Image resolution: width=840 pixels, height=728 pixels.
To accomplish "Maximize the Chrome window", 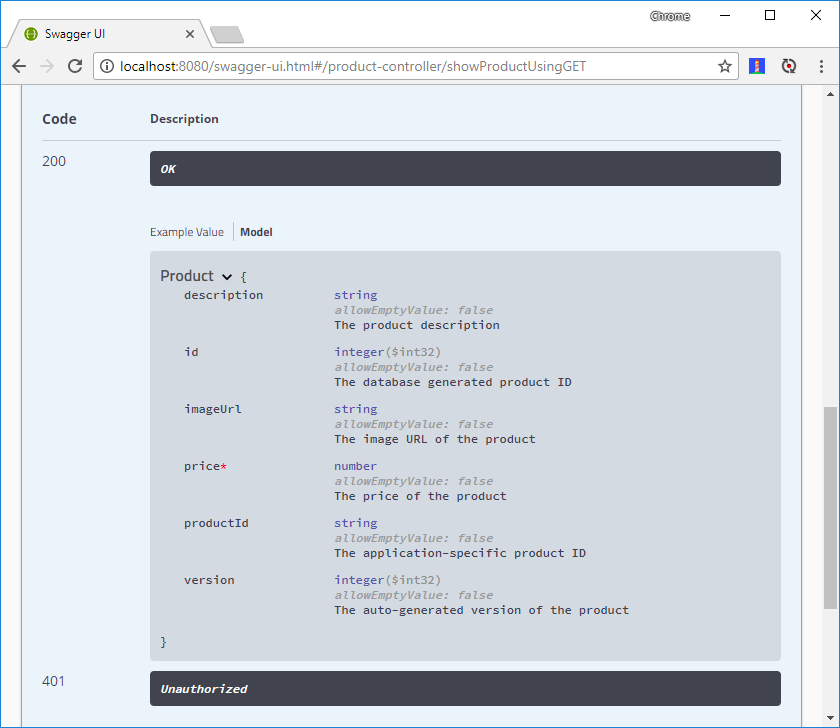I will tap(770, 16).
